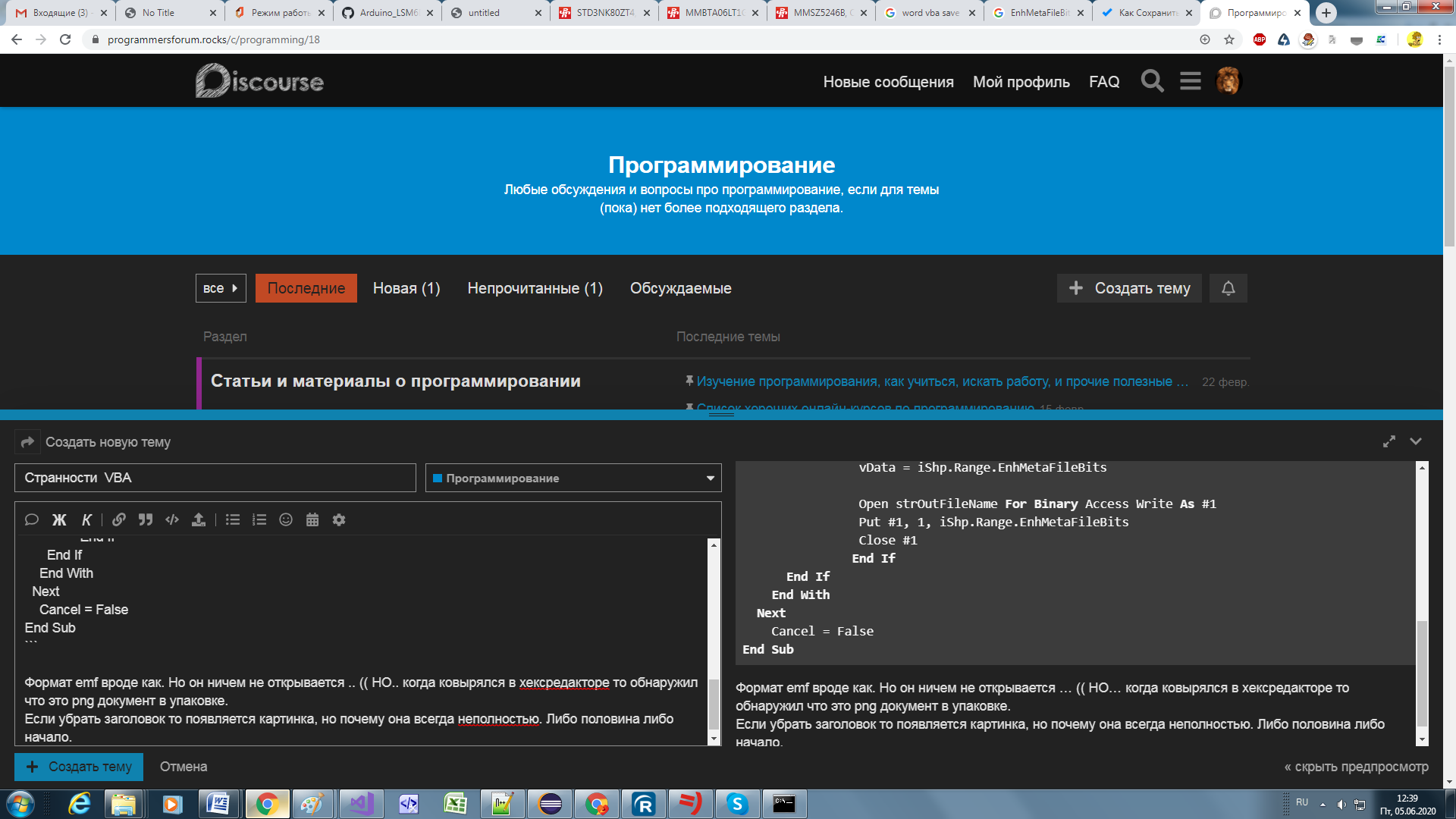The width and height of the screenshot is (1456, 819).
Task: Switch to the word vba save Google tab
Action: click(930, 13)
